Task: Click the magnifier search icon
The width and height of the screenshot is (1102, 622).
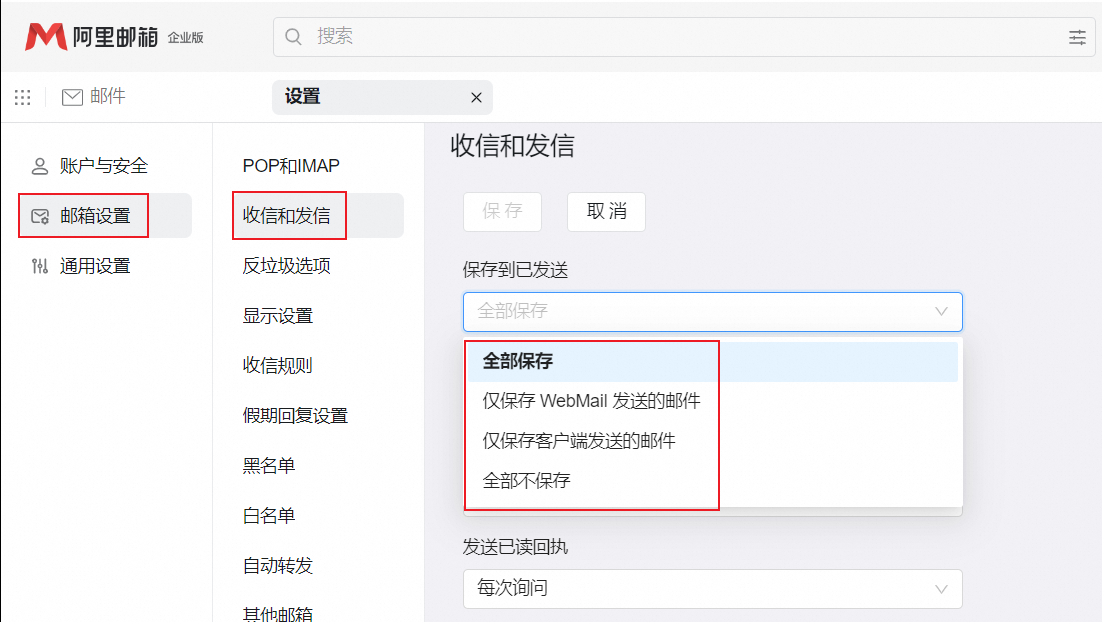Action: (294, 37)
